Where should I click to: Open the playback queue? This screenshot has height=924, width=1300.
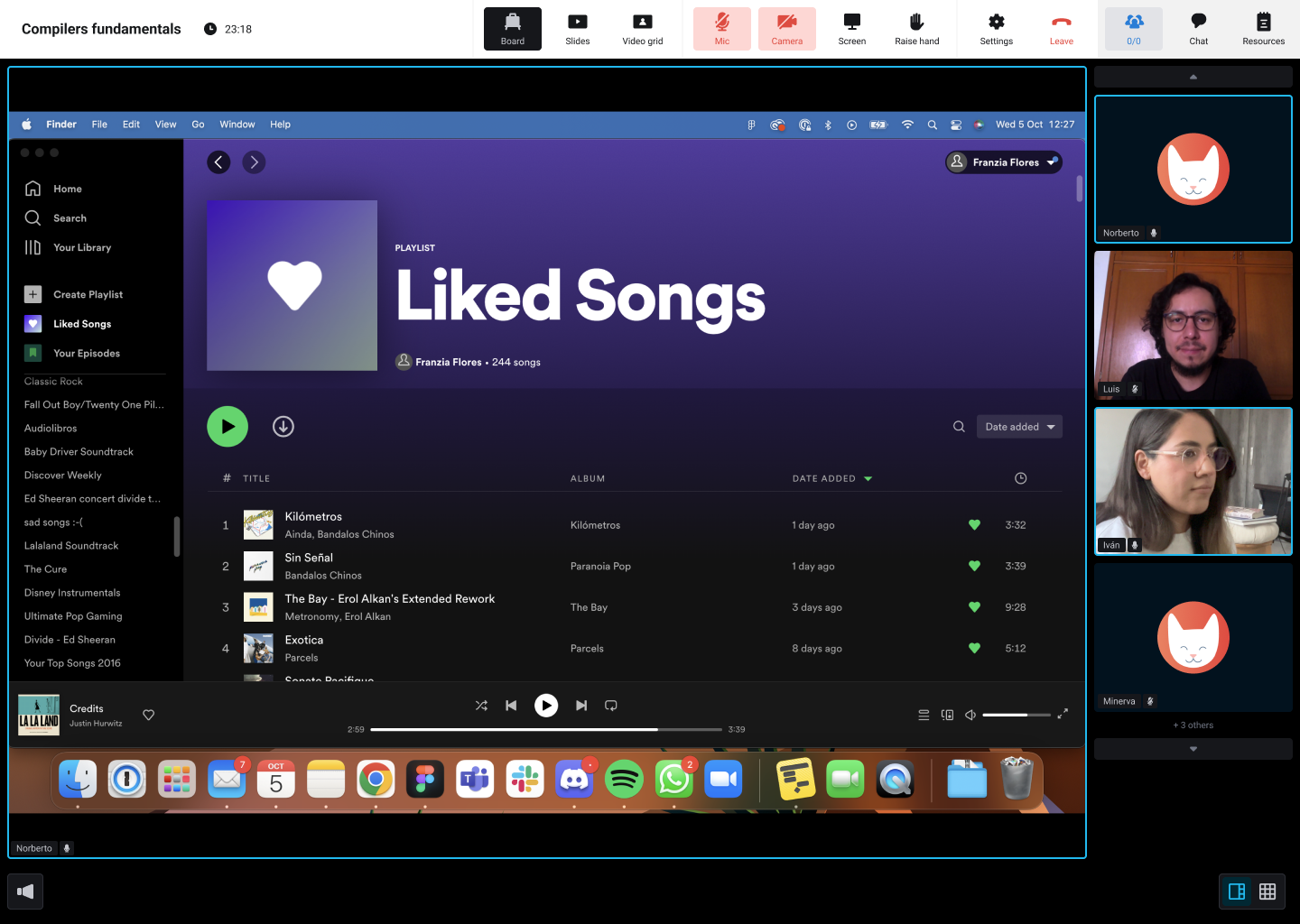924,715
